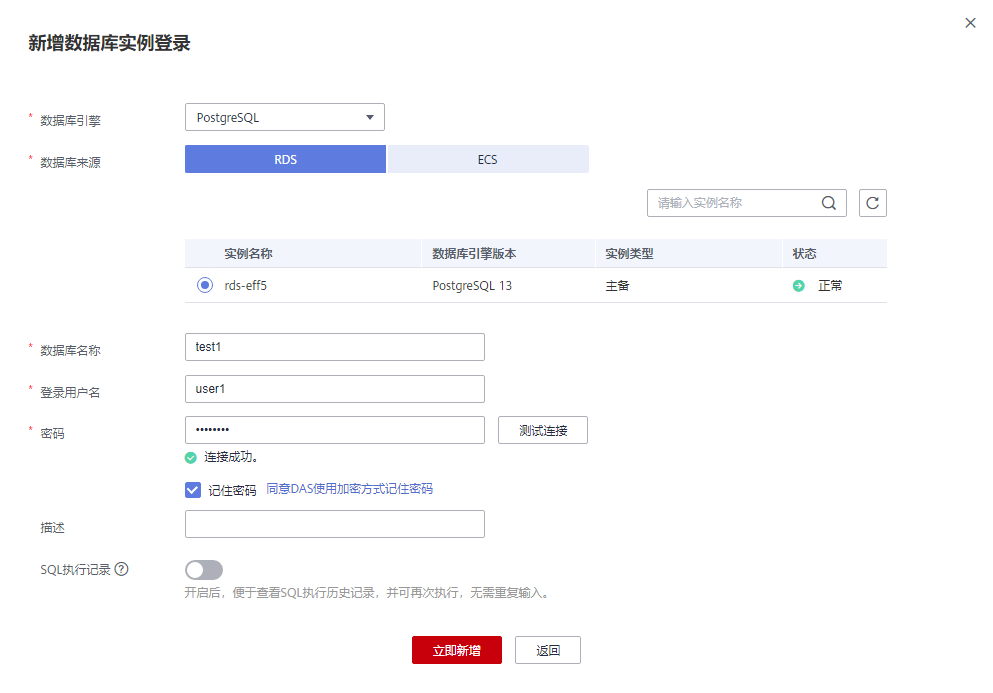Click the 返回 button

click(548, 650)
